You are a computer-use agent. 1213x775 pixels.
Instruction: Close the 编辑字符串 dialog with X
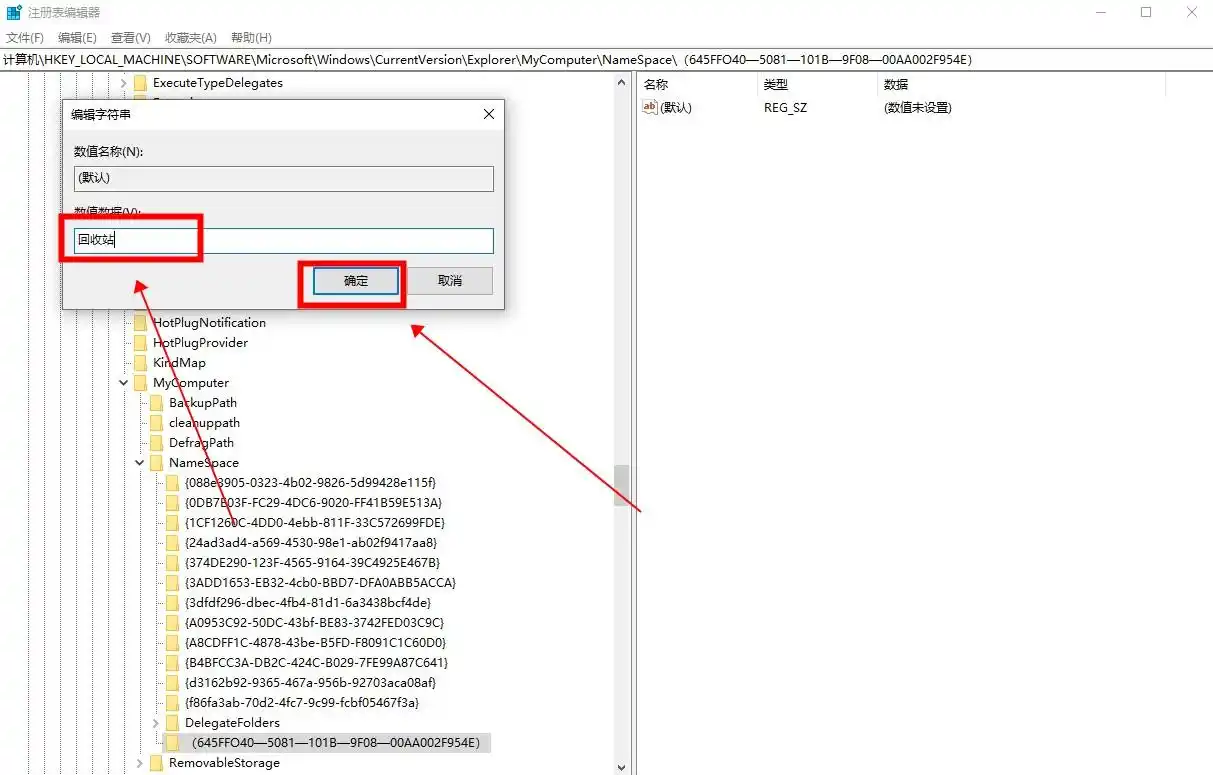point(489,115)
